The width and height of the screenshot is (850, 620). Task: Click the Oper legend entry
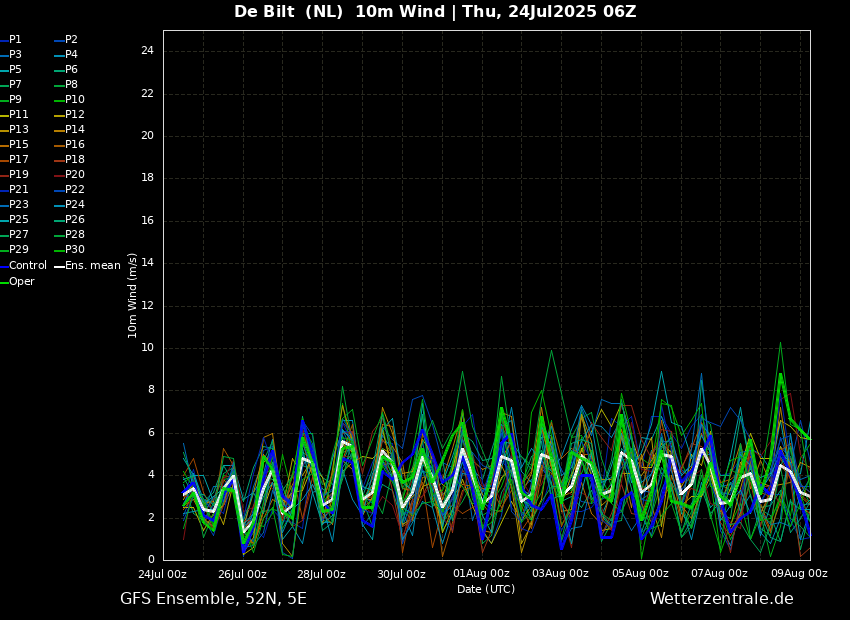pyautogui.click(x=21, y=282)
